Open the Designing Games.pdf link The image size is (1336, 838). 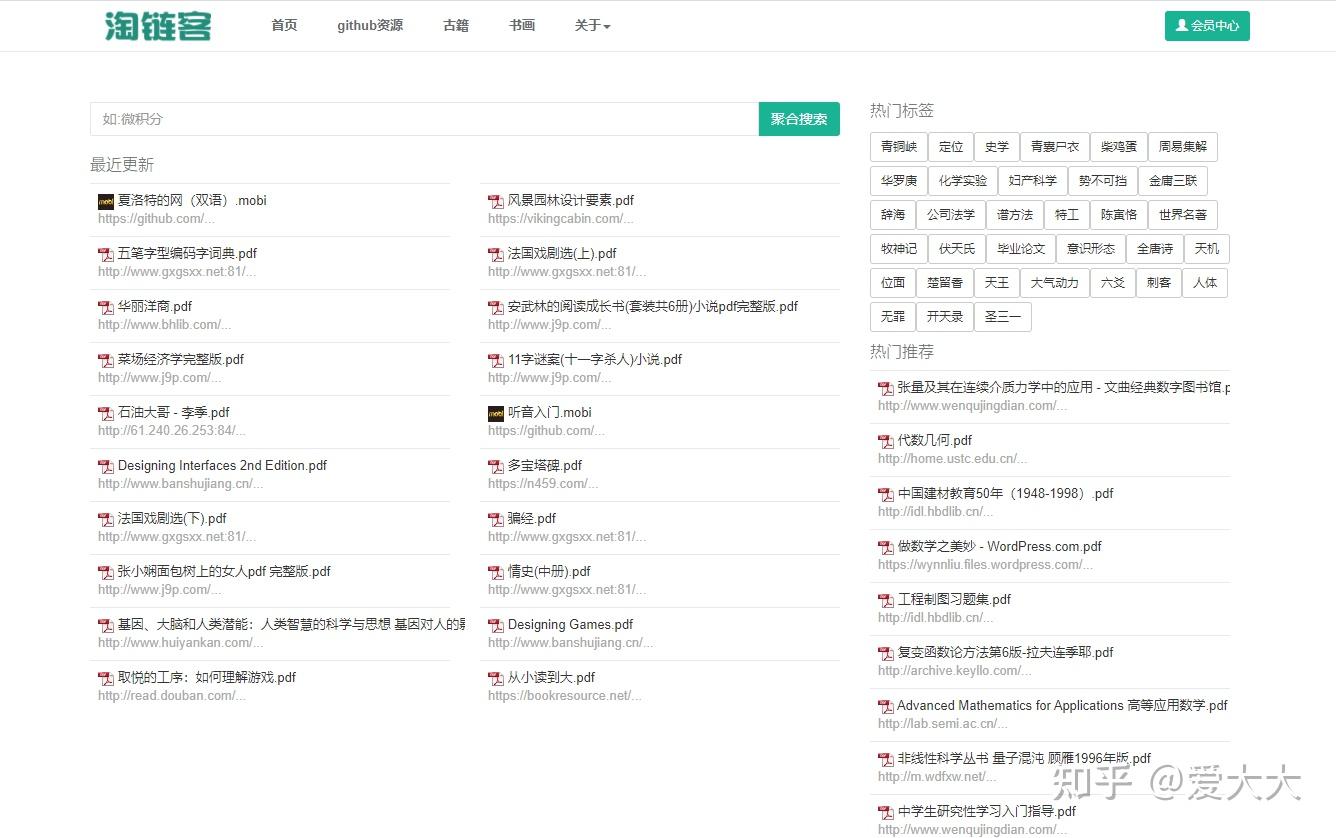570,625
